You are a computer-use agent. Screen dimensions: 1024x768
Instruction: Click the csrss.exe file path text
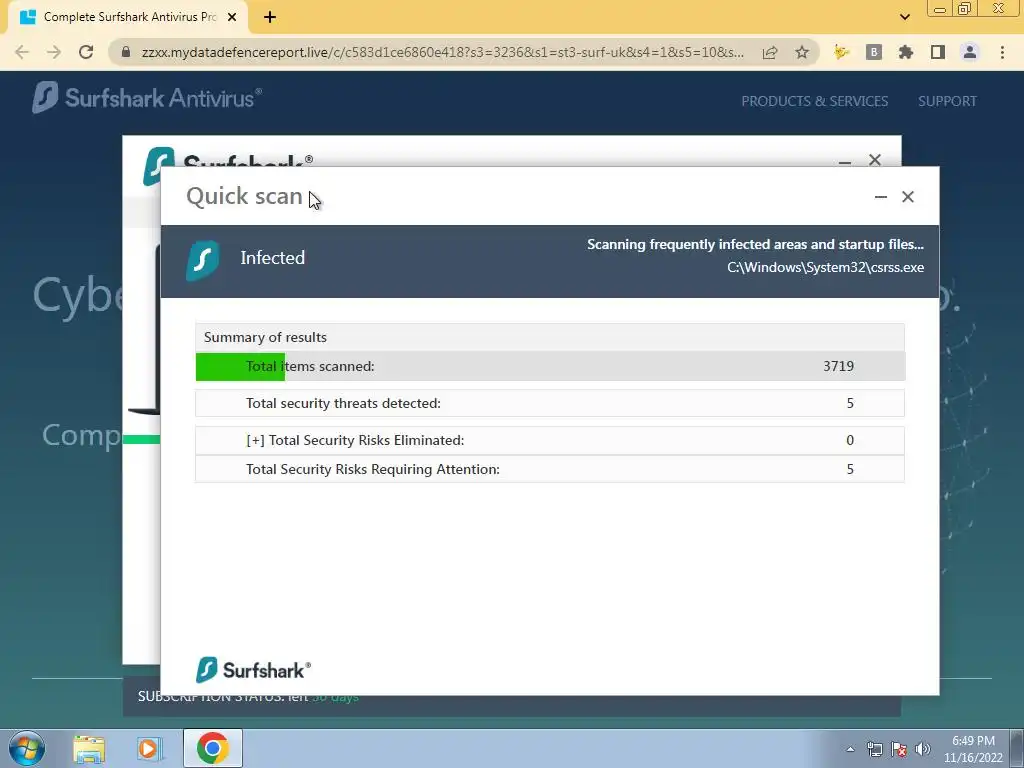pos(825,267)
